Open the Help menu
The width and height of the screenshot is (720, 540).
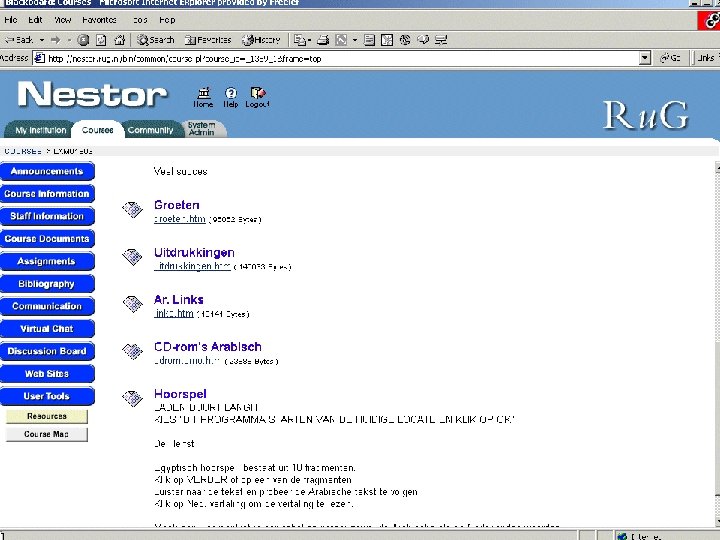click(x=167, y=20)
